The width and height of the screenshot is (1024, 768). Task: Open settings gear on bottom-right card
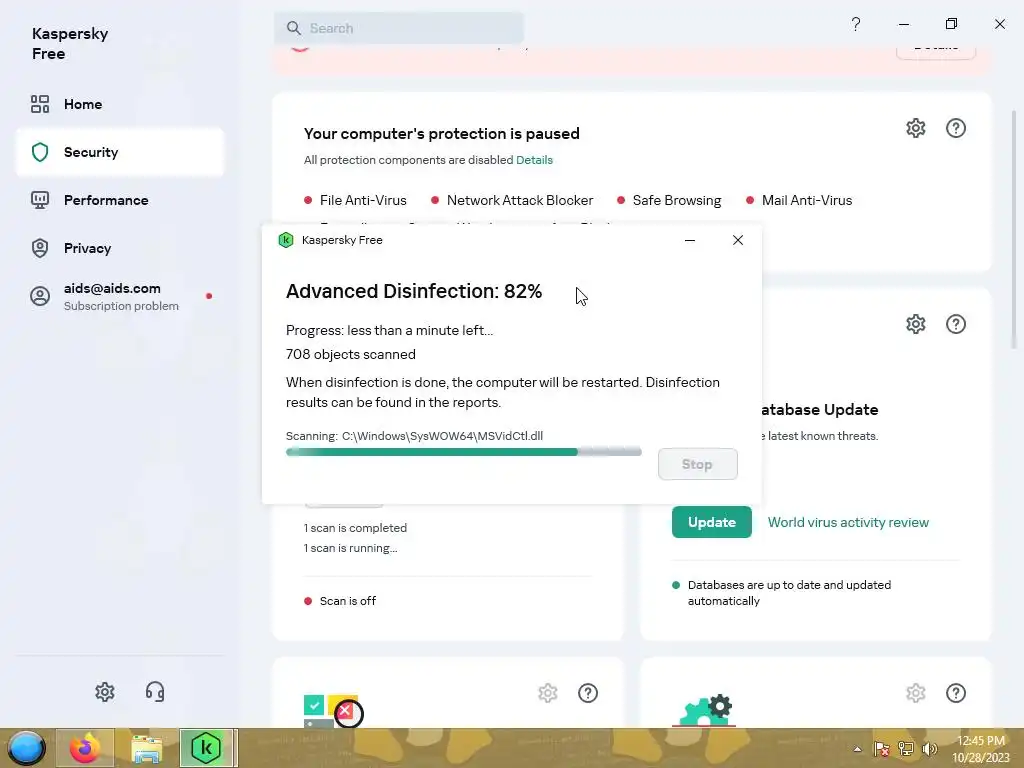916,693
